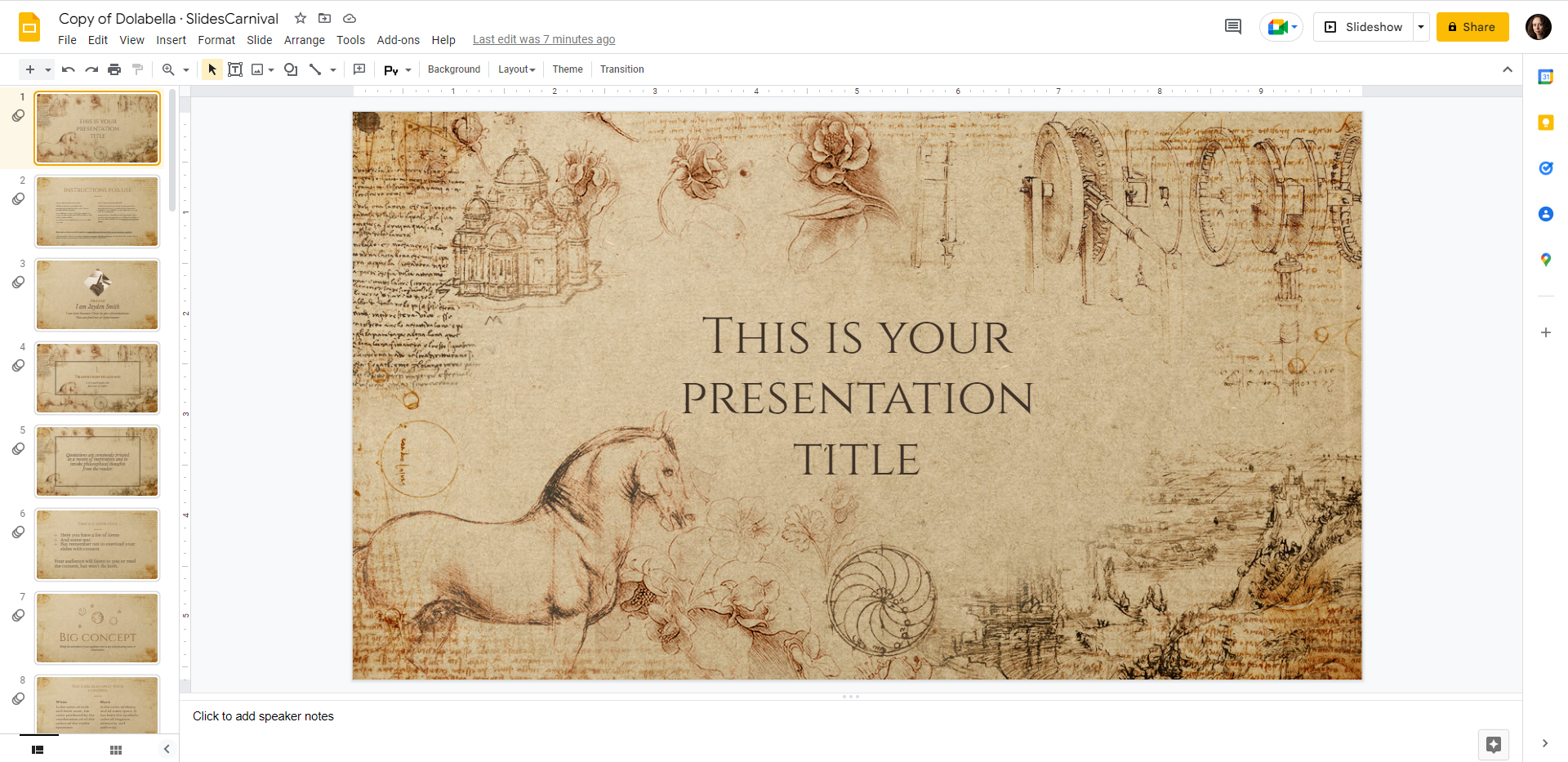Image resolution: width=1568 pixels, height=762 pixels.
Task: Open the View menu
Action: (131, 40)
